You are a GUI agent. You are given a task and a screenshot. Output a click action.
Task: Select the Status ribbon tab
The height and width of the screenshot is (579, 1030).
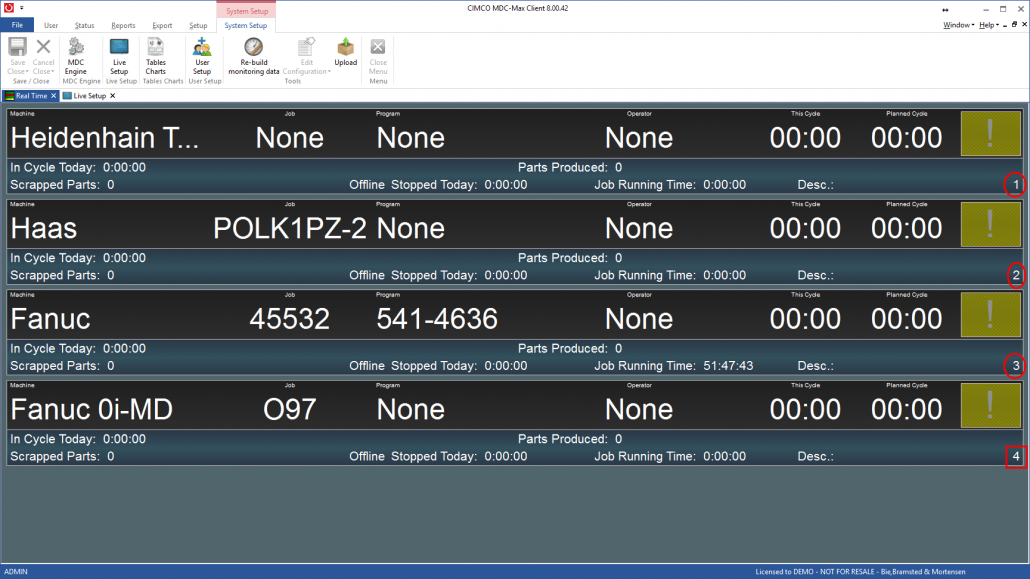click(85, 25)
